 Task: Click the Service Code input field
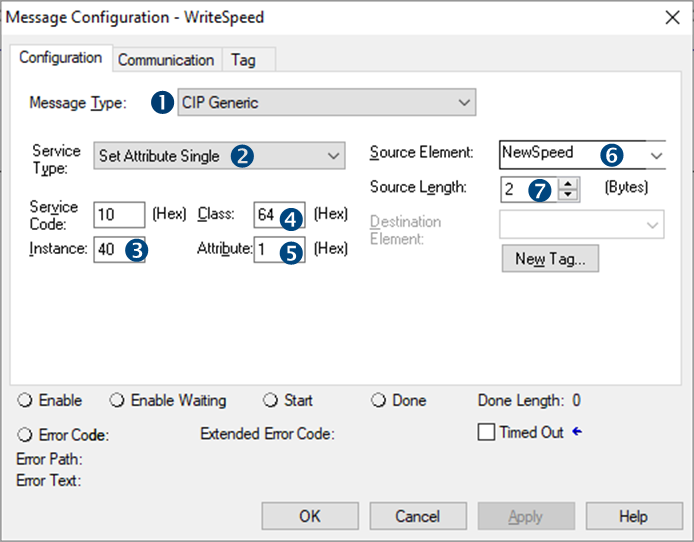coord(119,215)
